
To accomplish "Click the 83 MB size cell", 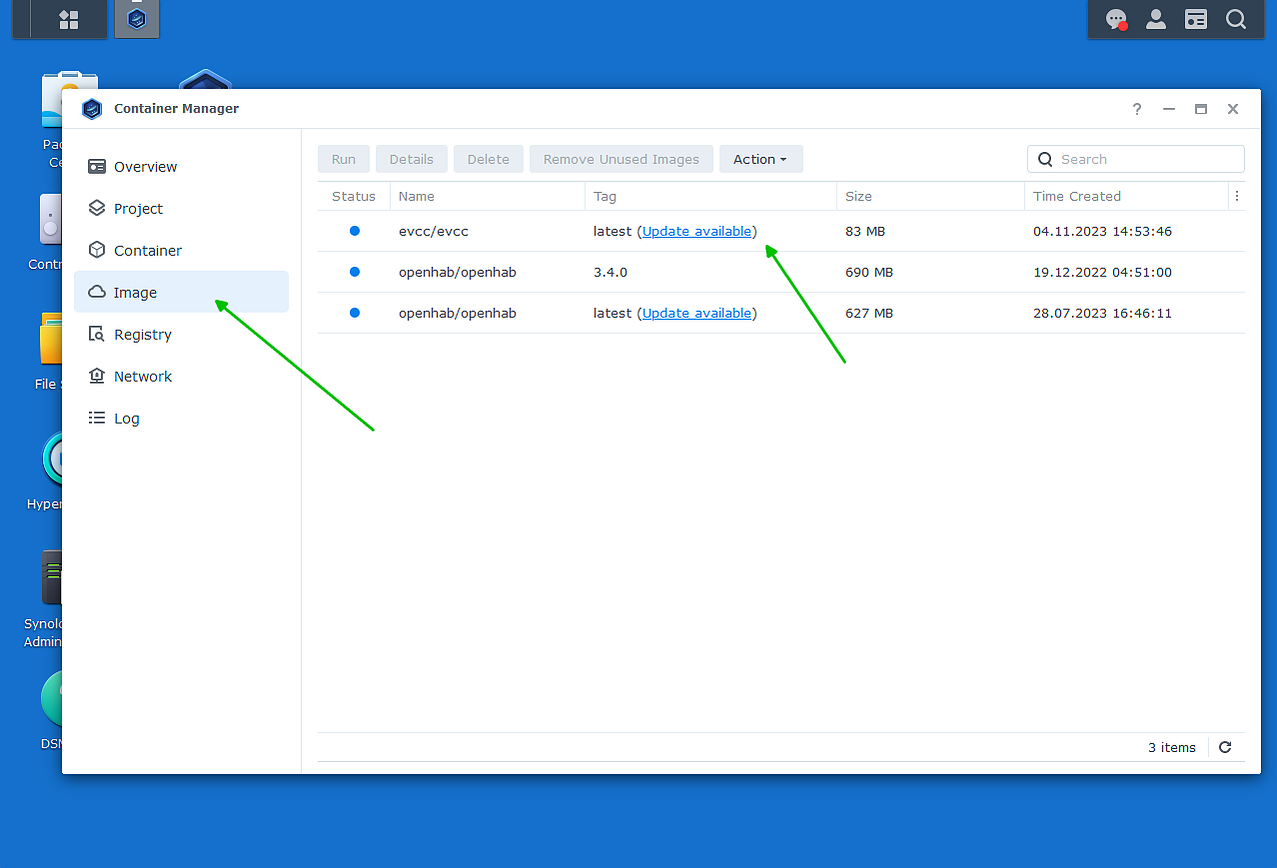I will click(x=865, y=231).
